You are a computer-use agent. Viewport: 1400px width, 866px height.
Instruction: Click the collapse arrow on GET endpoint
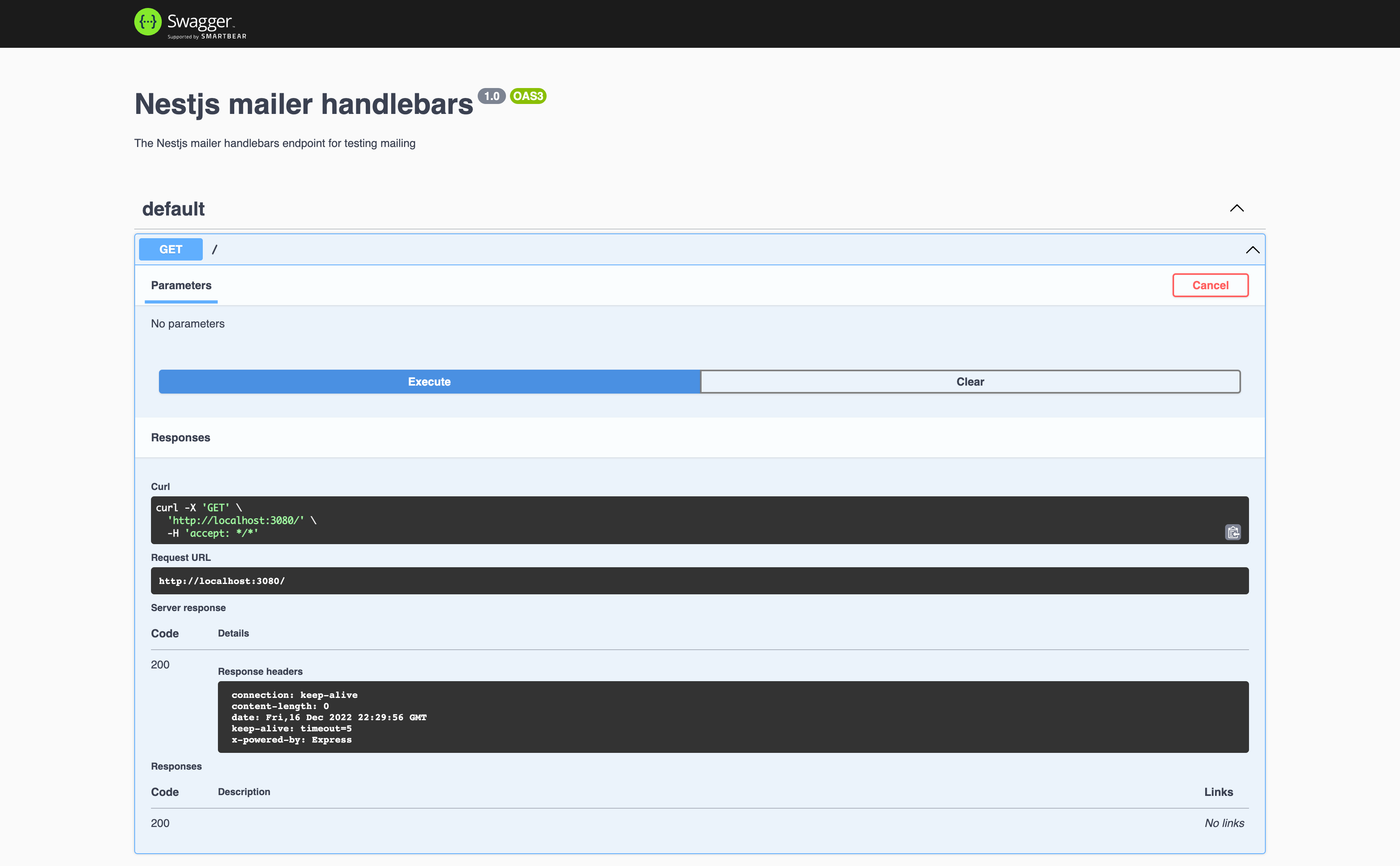1253,249
